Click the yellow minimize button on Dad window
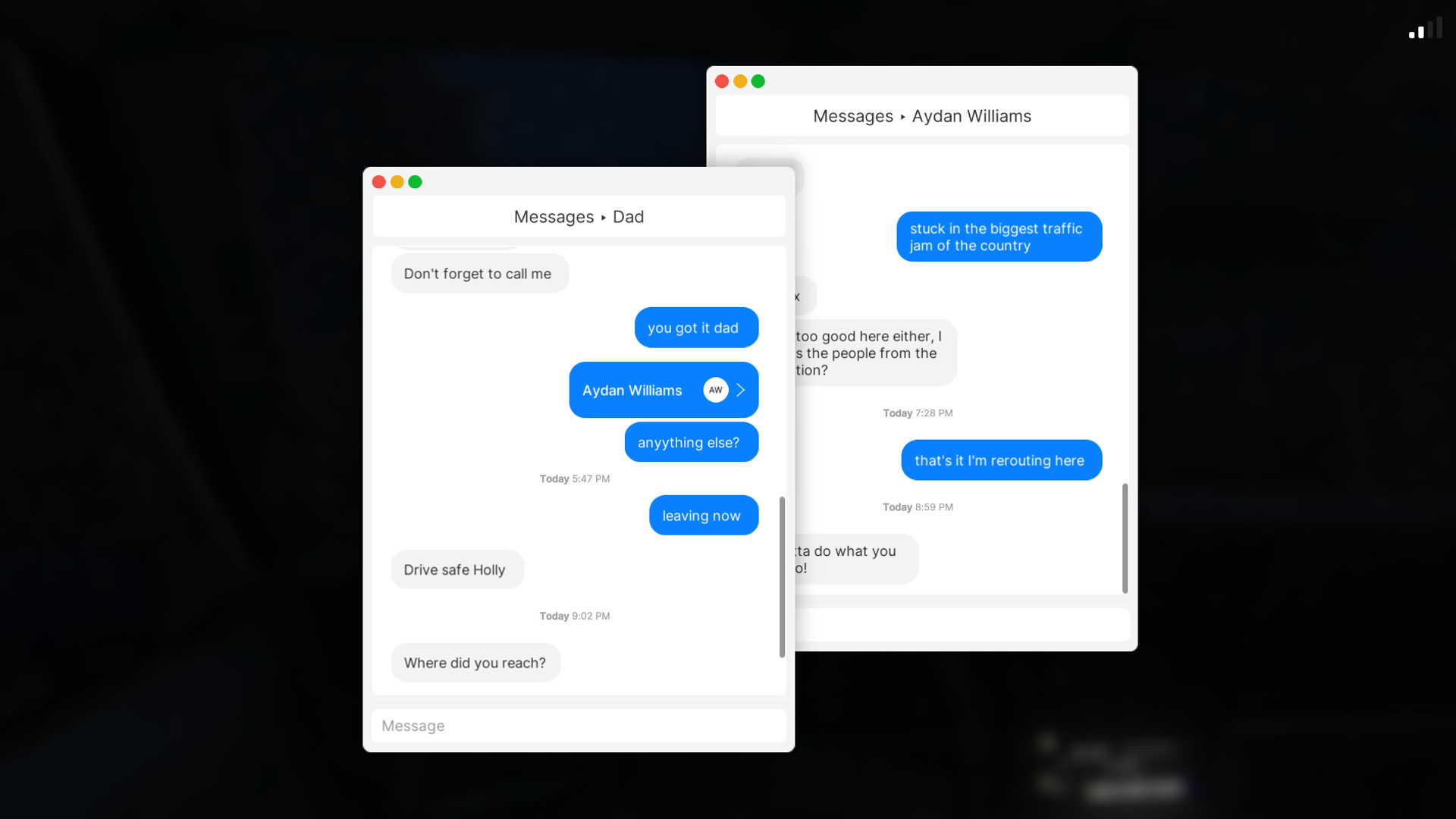This screenshot has height=819, width=1456. tap(397, 181)
